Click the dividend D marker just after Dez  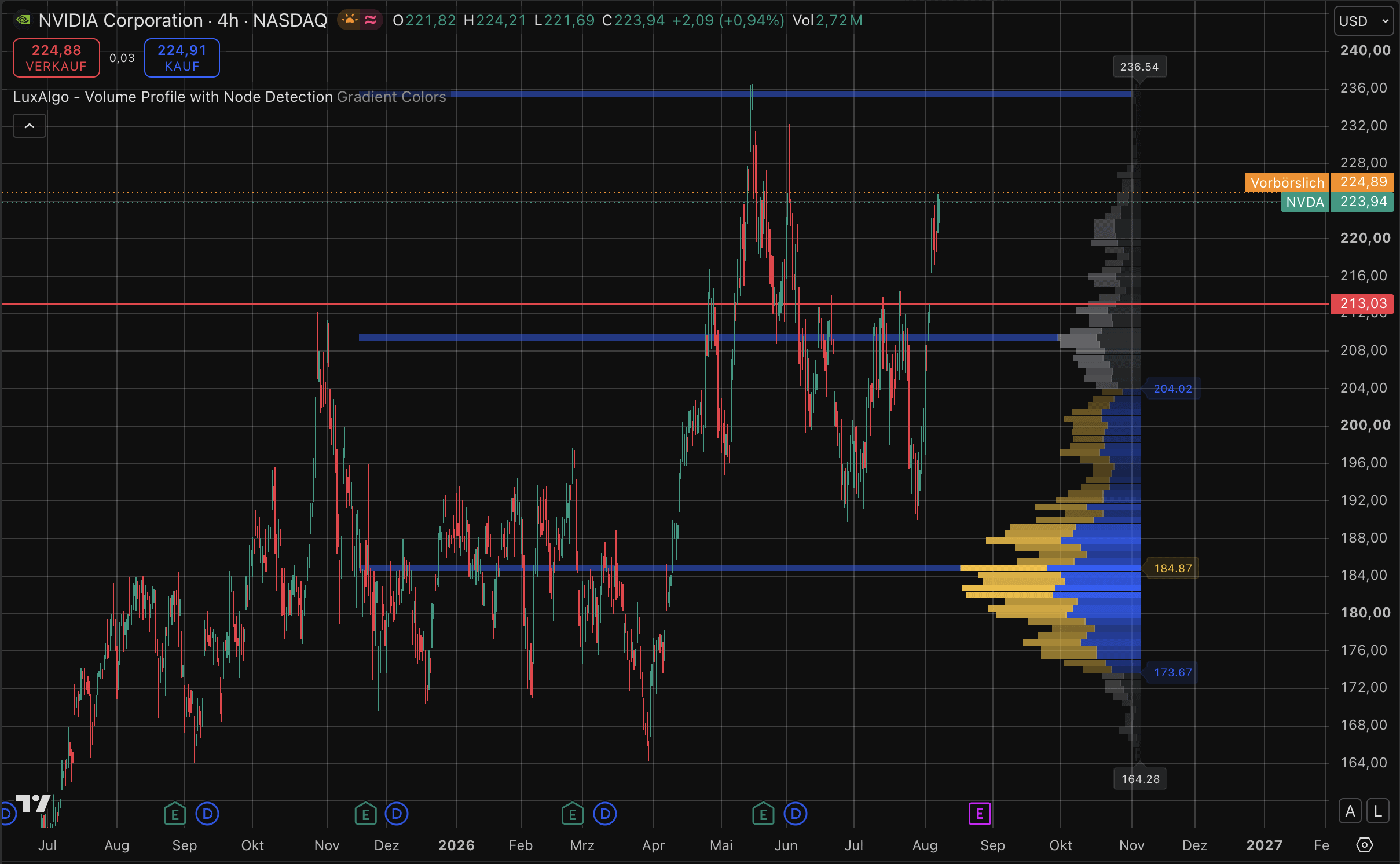click(397, 814)
